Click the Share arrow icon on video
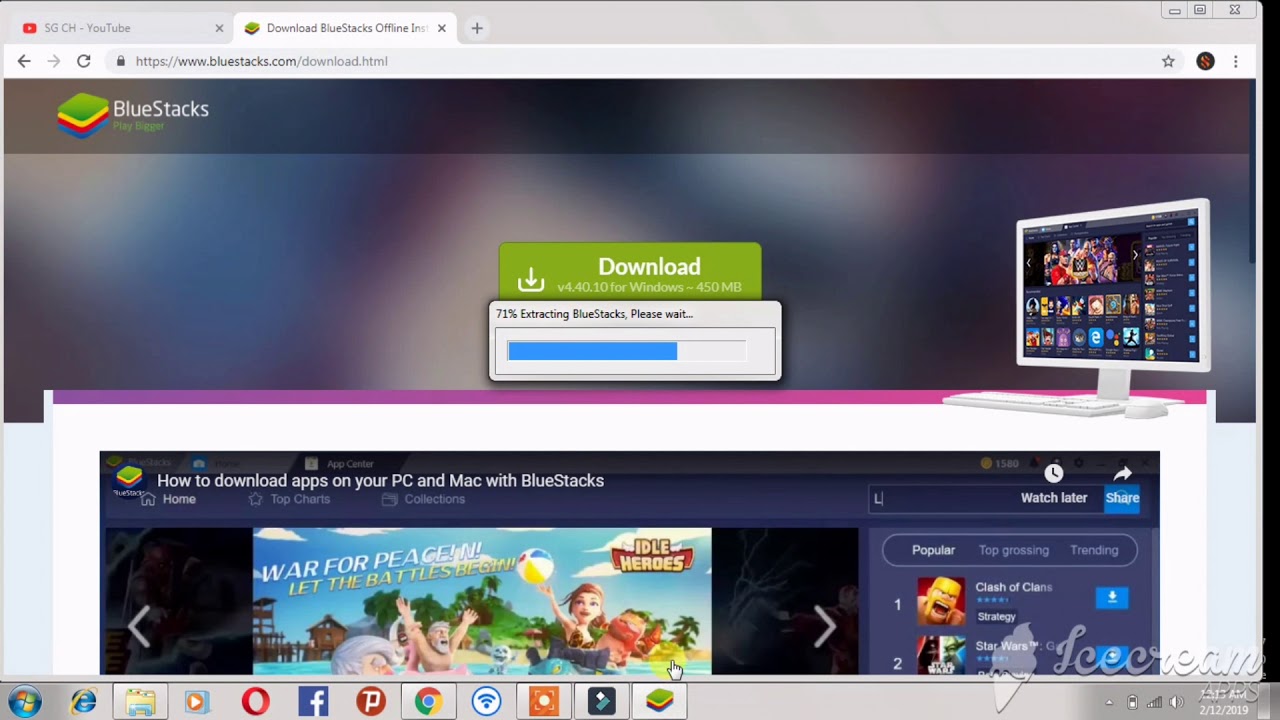This screenshot has width=1280, height=720. point(1122,473)
